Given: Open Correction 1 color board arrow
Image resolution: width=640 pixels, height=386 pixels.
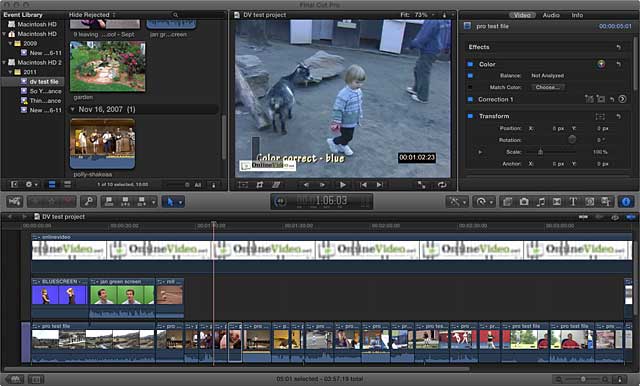Looking at the screenshot, I should [622, 99].
